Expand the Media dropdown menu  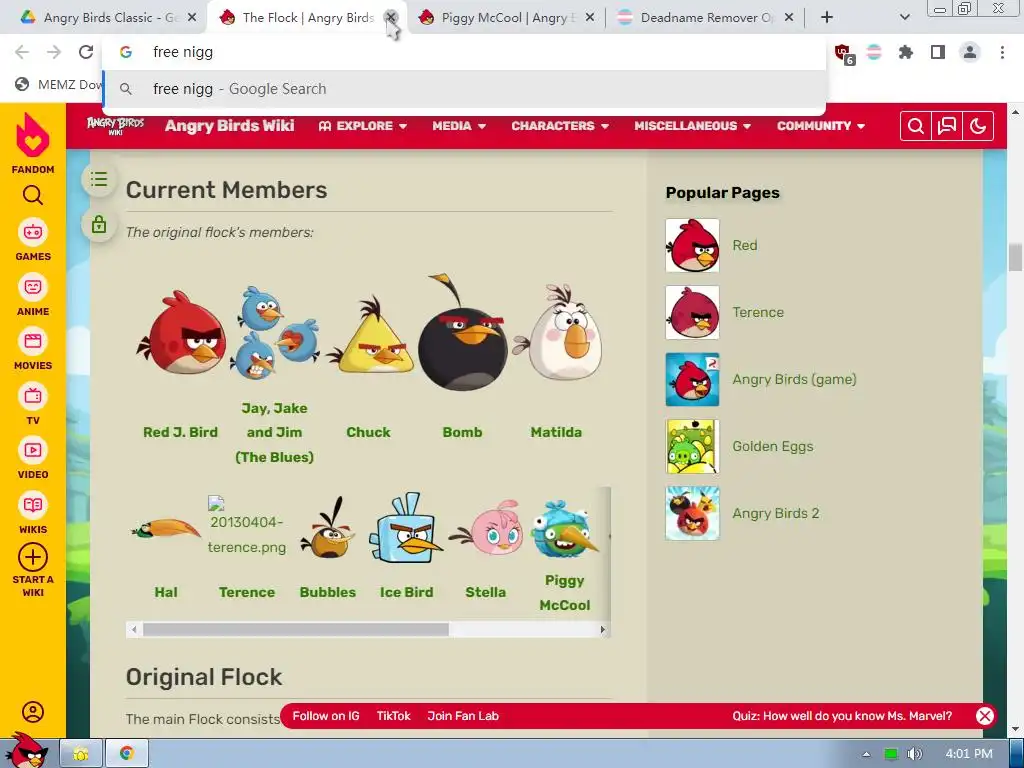458,126
